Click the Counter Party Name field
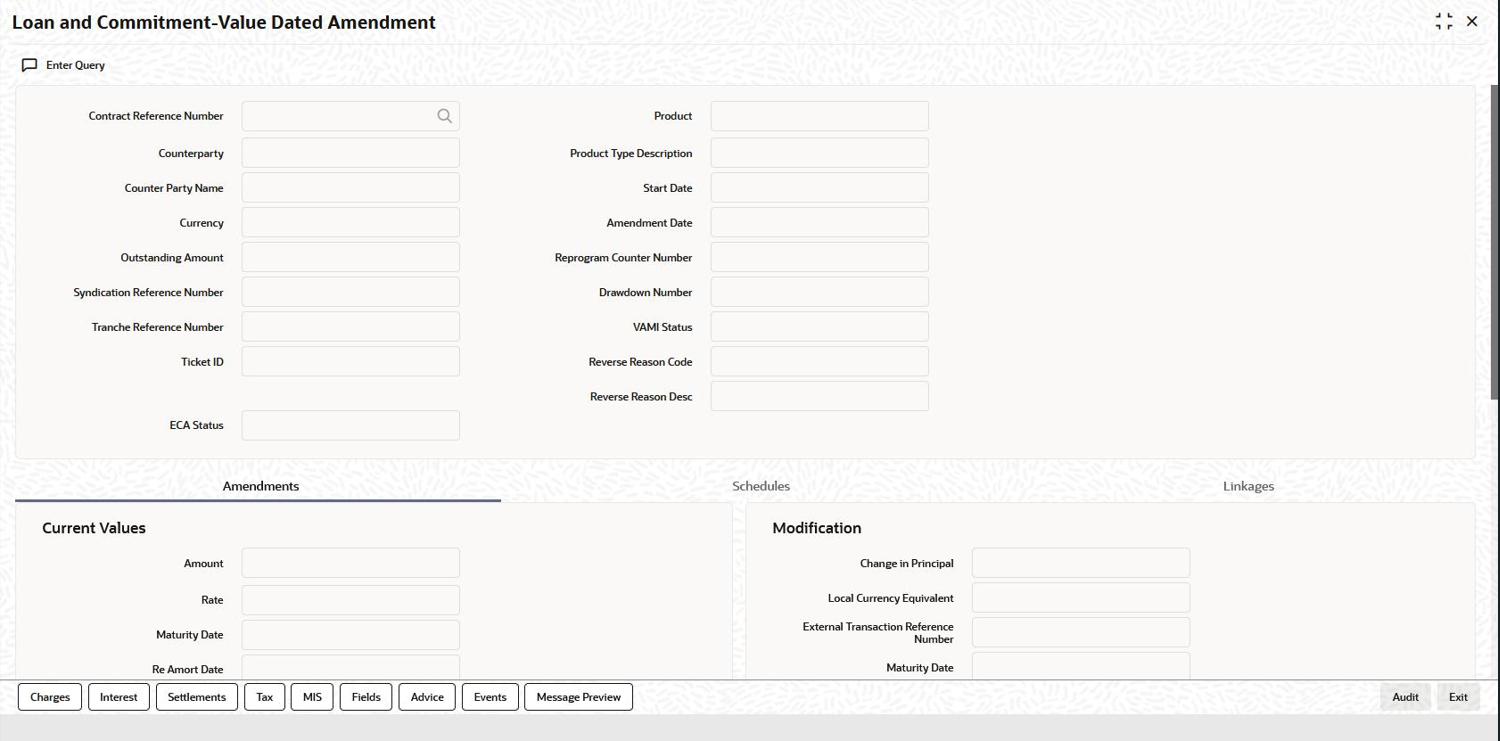This screenshot has width=1500, height=741. coord(350,188)
